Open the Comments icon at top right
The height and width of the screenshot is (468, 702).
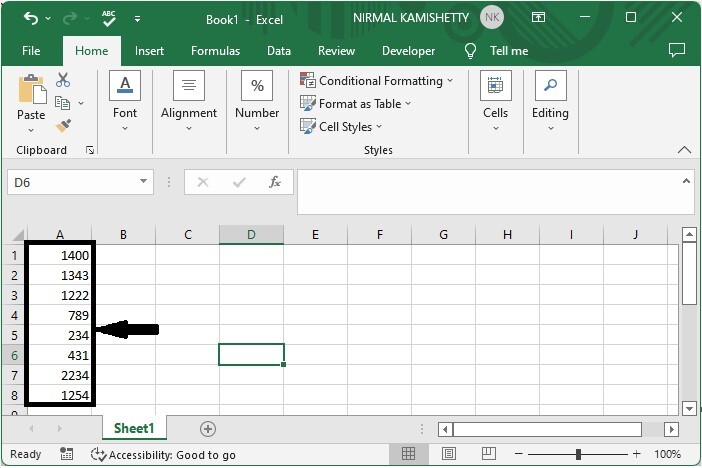point(677,51)
